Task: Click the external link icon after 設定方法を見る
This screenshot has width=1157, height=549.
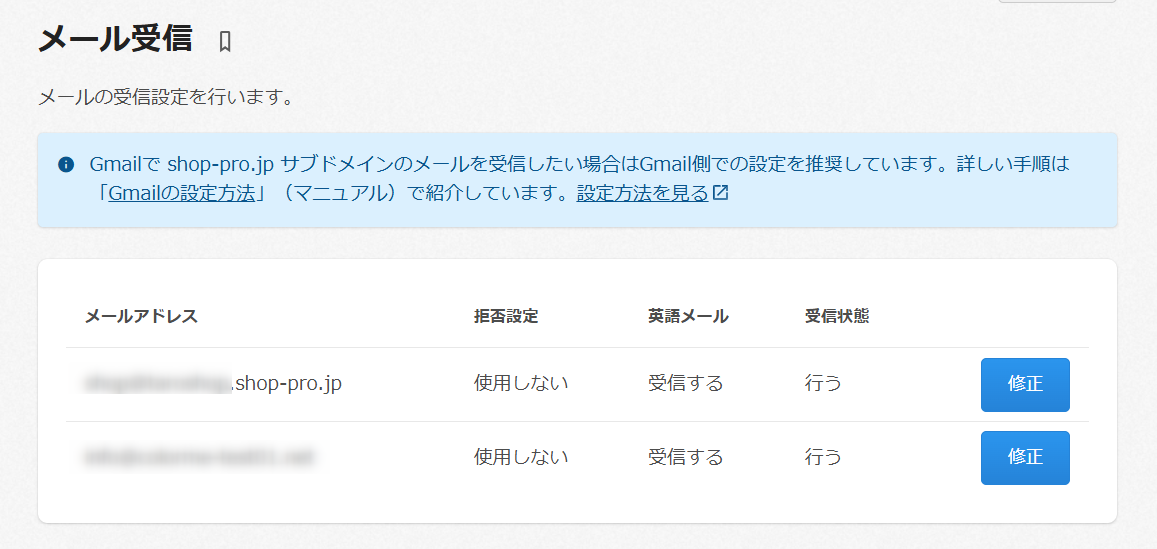Action: coord(721,193)
